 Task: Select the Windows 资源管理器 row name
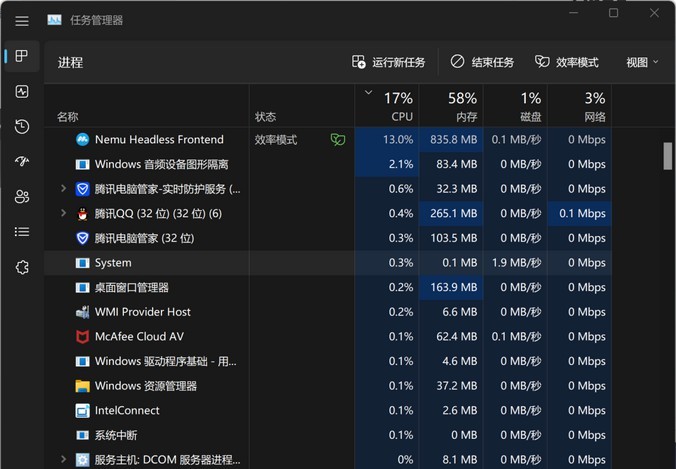pos(146,386)
